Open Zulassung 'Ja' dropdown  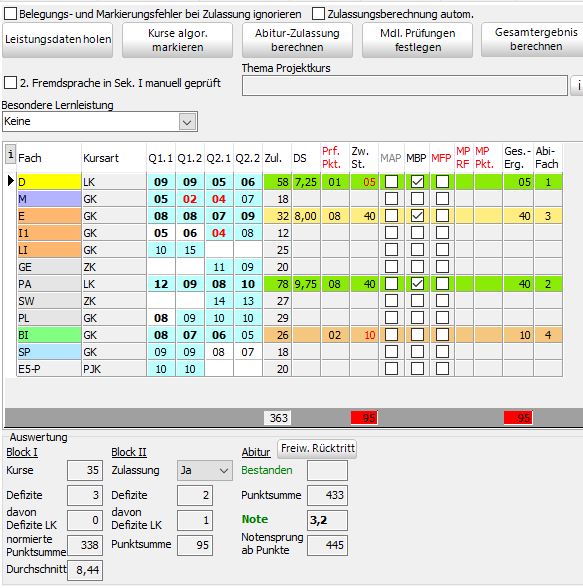pyautogui.click(x=205, y=470)
